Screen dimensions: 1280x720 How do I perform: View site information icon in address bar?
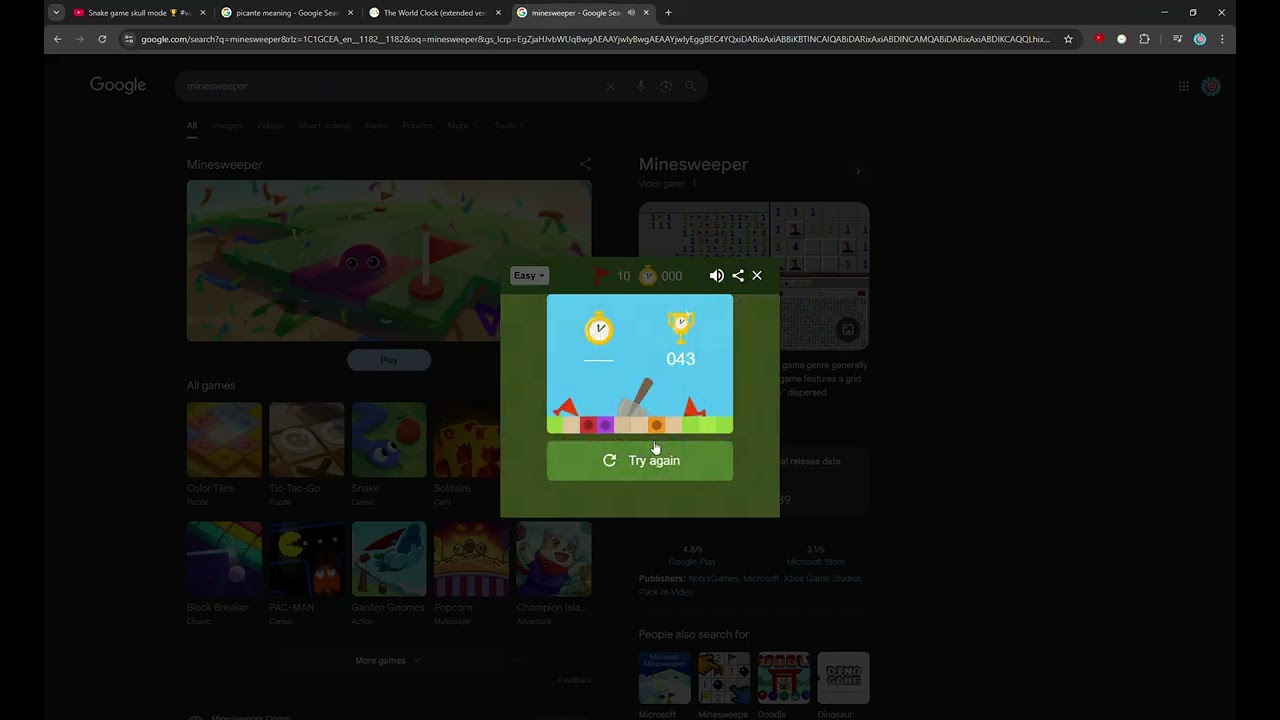(x=128, y=39)
